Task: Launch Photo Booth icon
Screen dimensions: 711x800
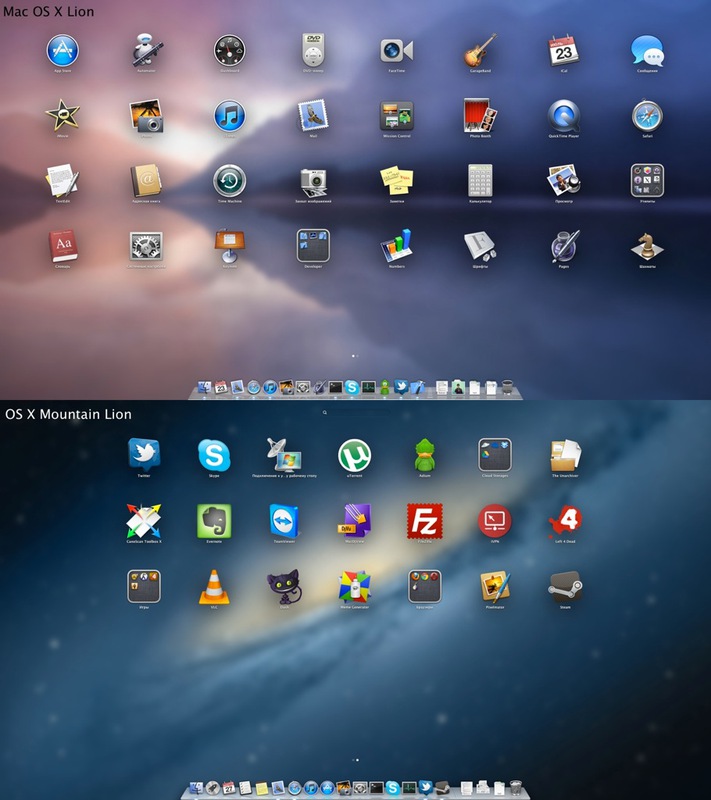Action: point(480,116)
